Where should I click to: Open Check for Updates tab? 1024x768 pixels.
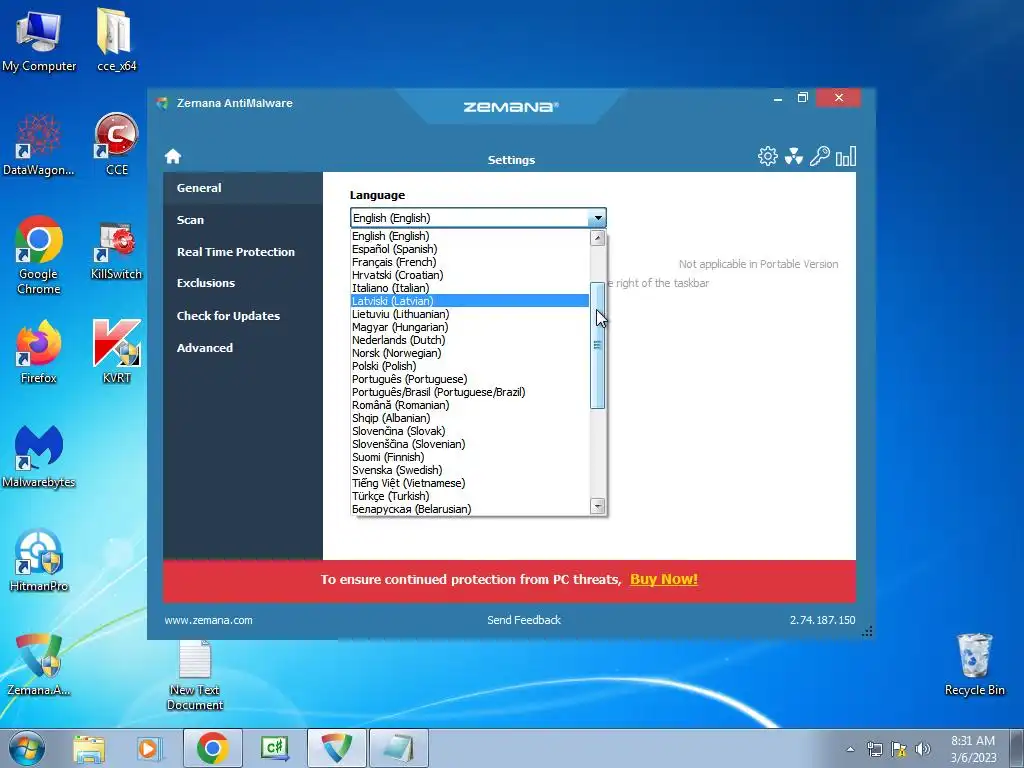click(243, 316)
